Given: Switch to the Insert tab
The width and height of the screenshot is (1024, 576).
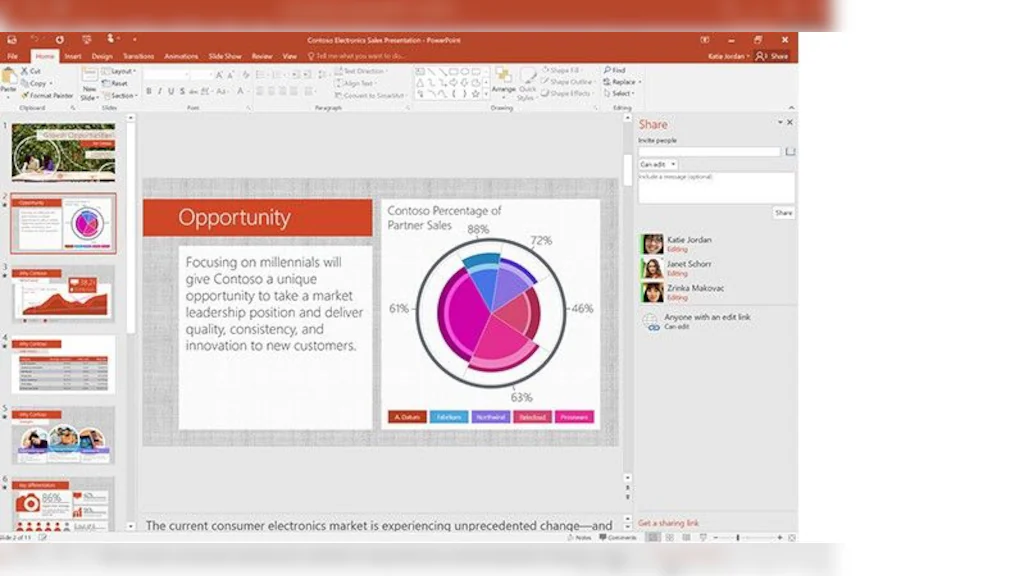Looking at the screenshot, I should tap(72, 56).
